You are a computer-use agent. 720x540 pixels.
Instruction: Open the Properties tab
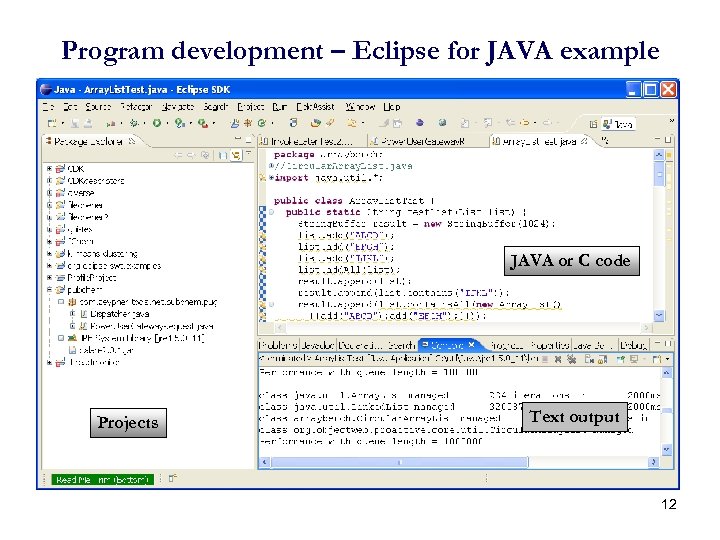point(550,345)
